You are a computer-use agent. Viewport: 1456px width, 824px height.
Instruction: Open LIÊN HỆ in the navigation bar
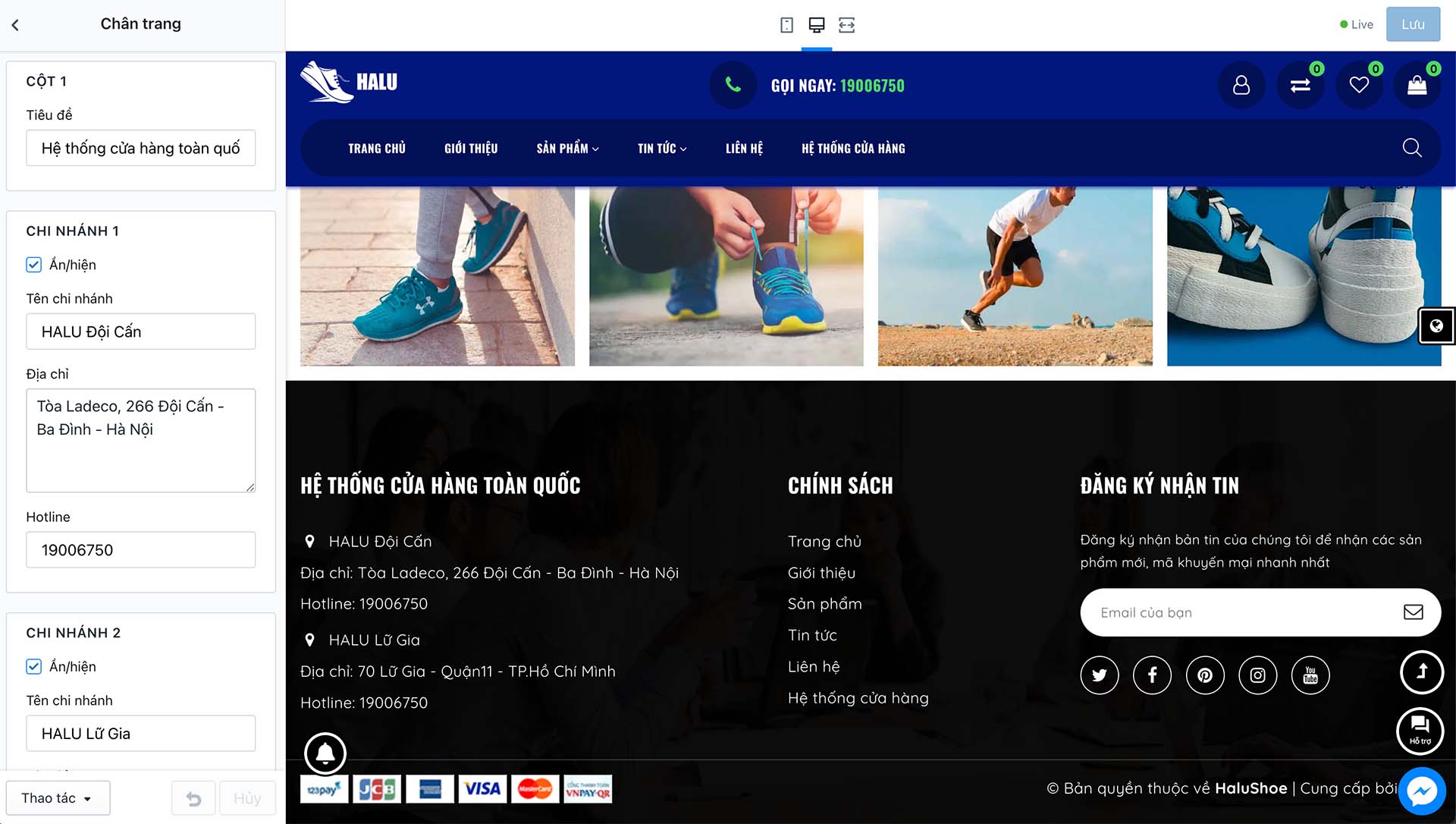[x=744, y=149]
